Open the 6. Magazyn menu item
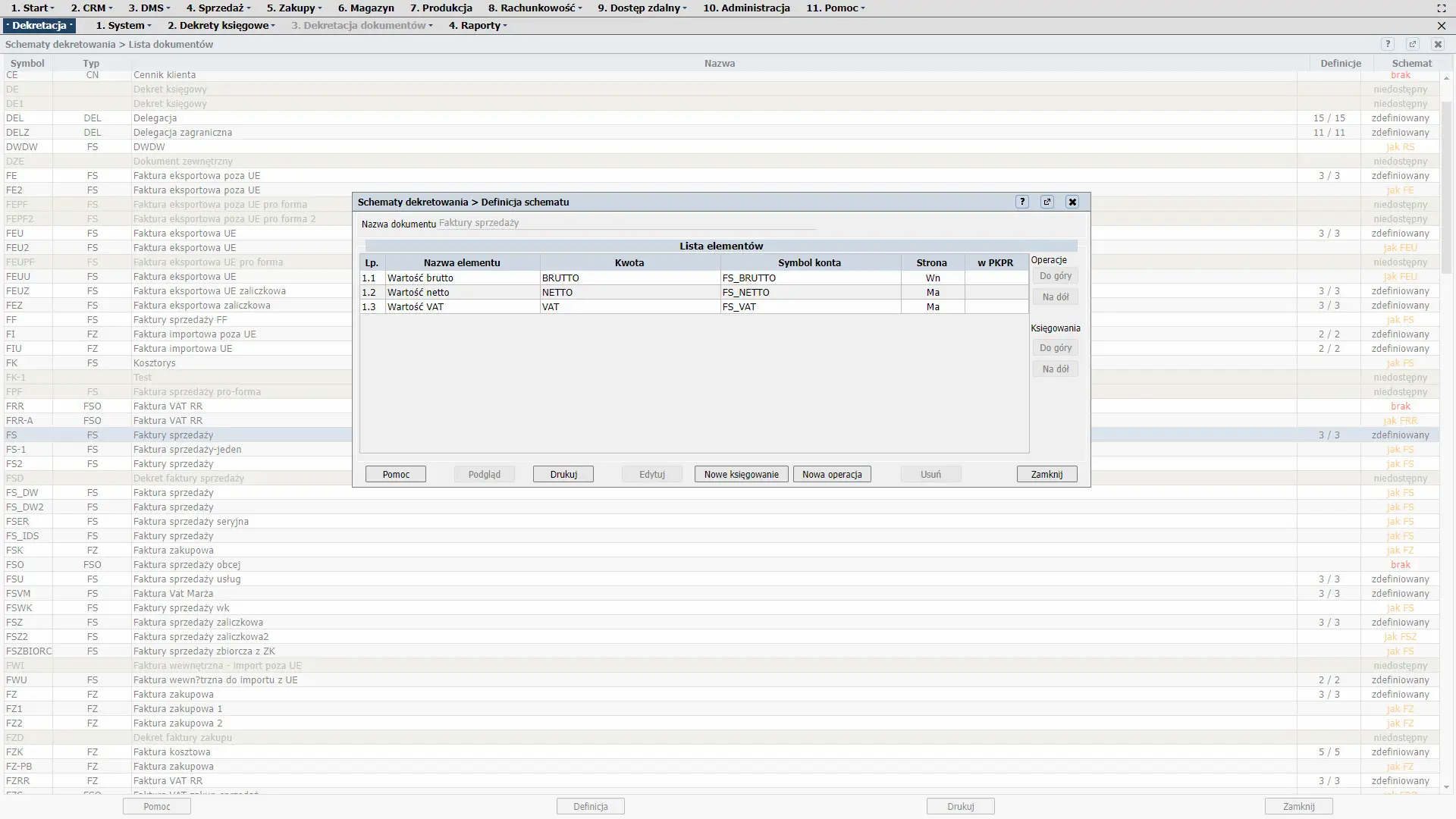Image resolution: width=1456 pixels, height=819 pixels. (366, 8)
